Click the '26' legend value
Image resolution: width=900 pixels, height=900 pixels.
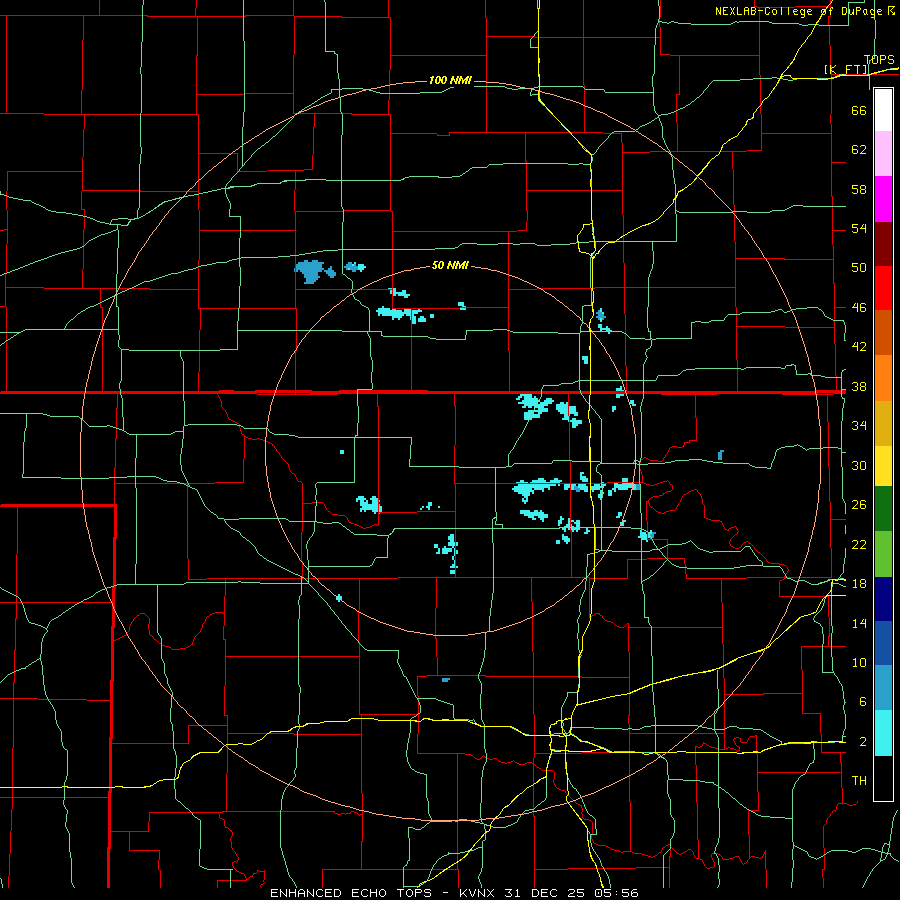[x=859, y=505]
